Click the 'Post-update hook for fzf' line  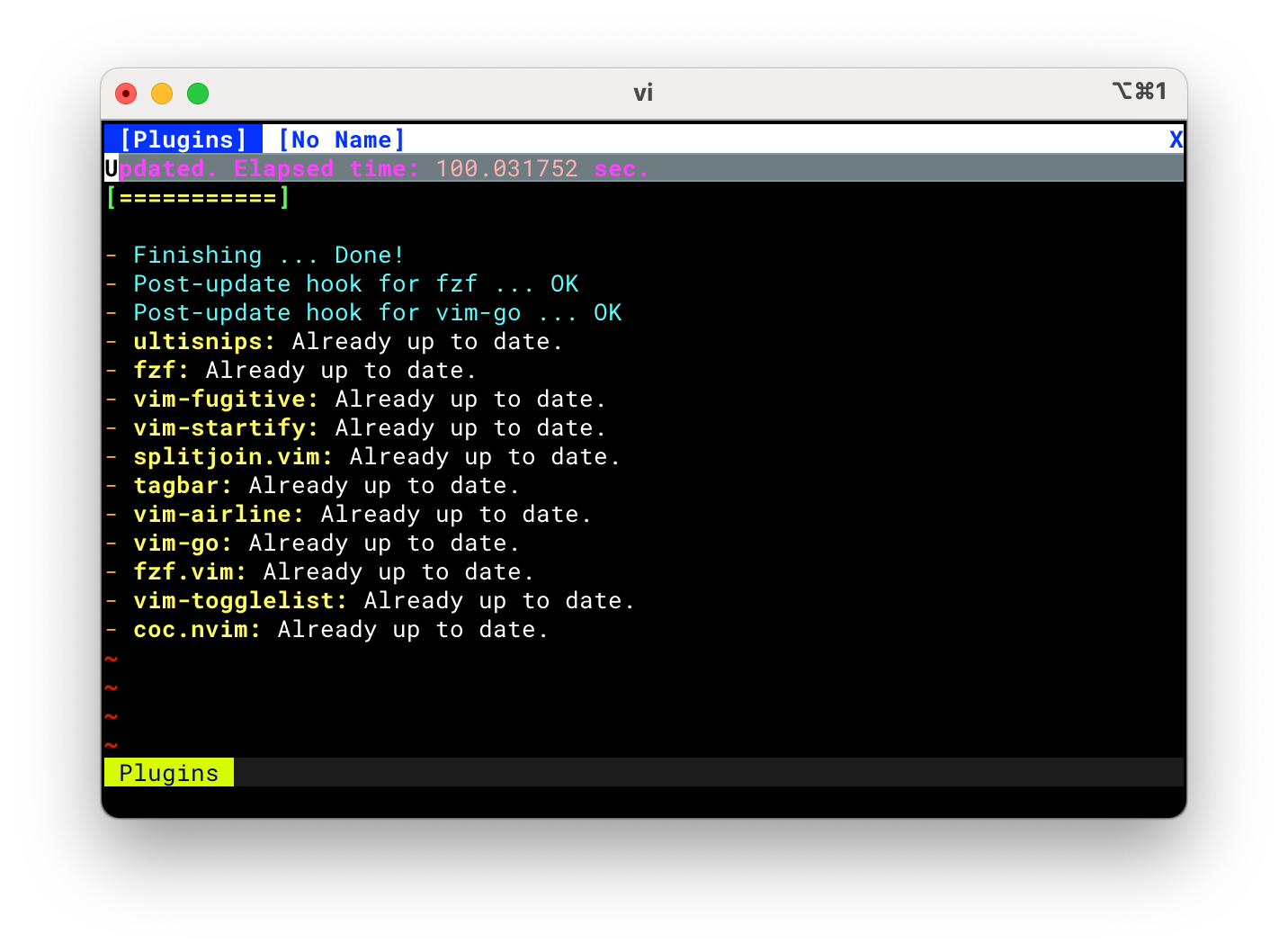click(342, 283)
